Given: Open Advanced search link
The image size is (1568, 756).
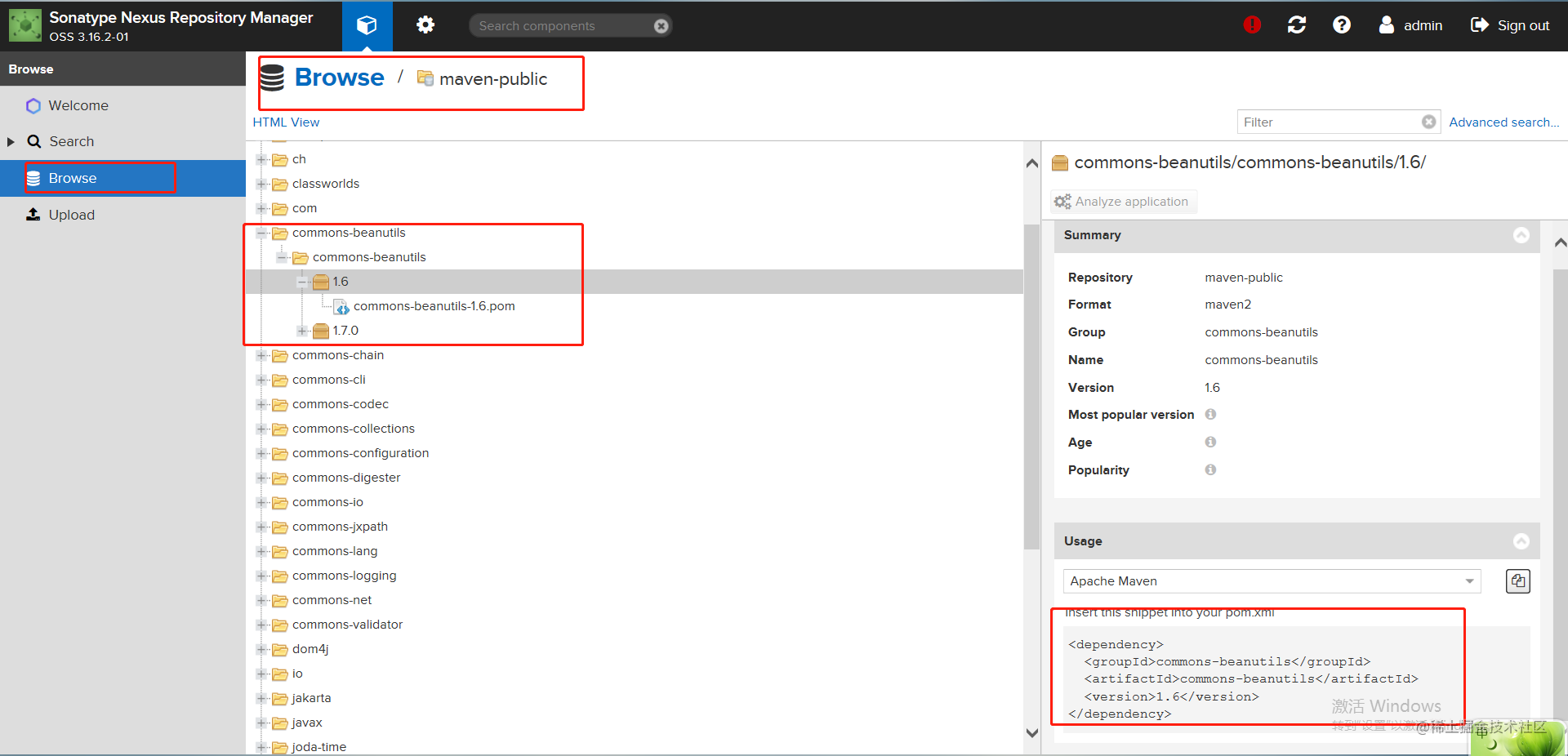Looking at the screenshot, I should click(x=1503, y=122).
